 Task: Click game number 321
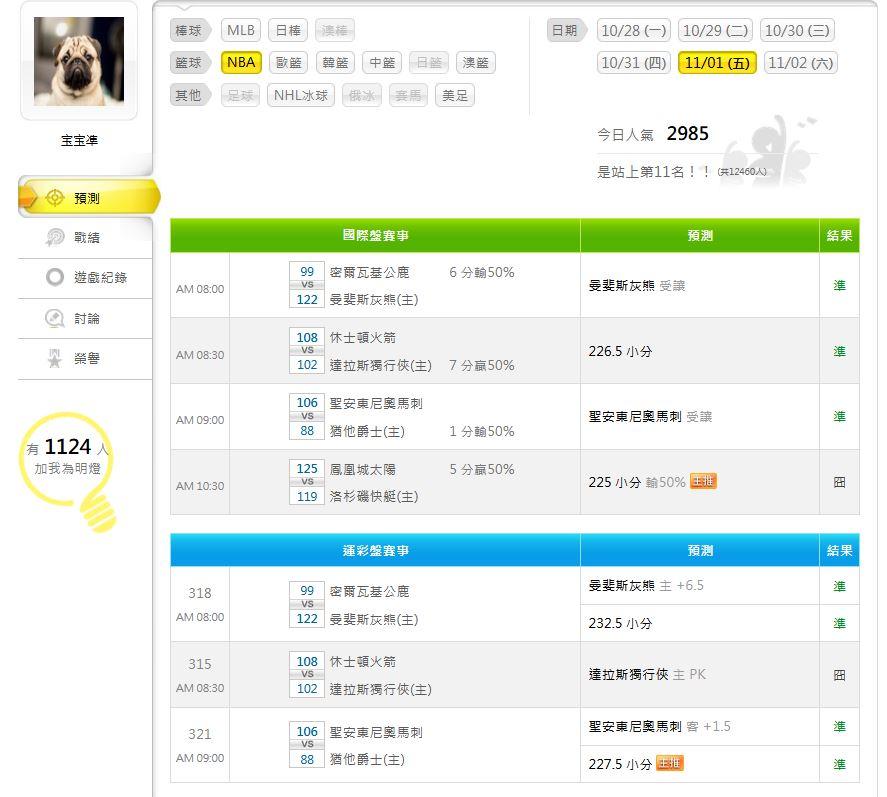200,734
